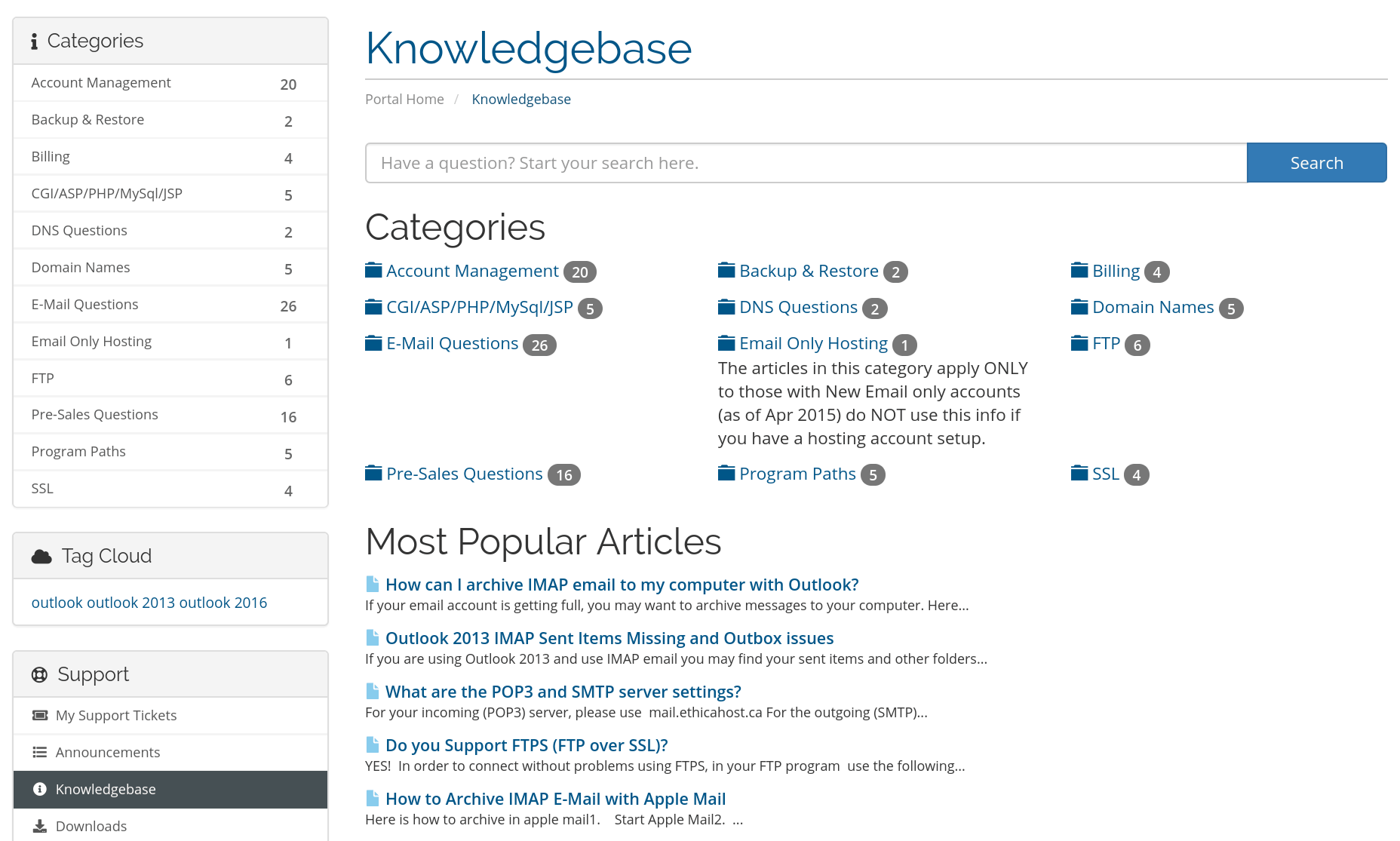Image resolution: width=1400 pixels, height=841 pixels.
Task: Select Email Only Hosting in sidebar categories
Action: coord(170,342)
